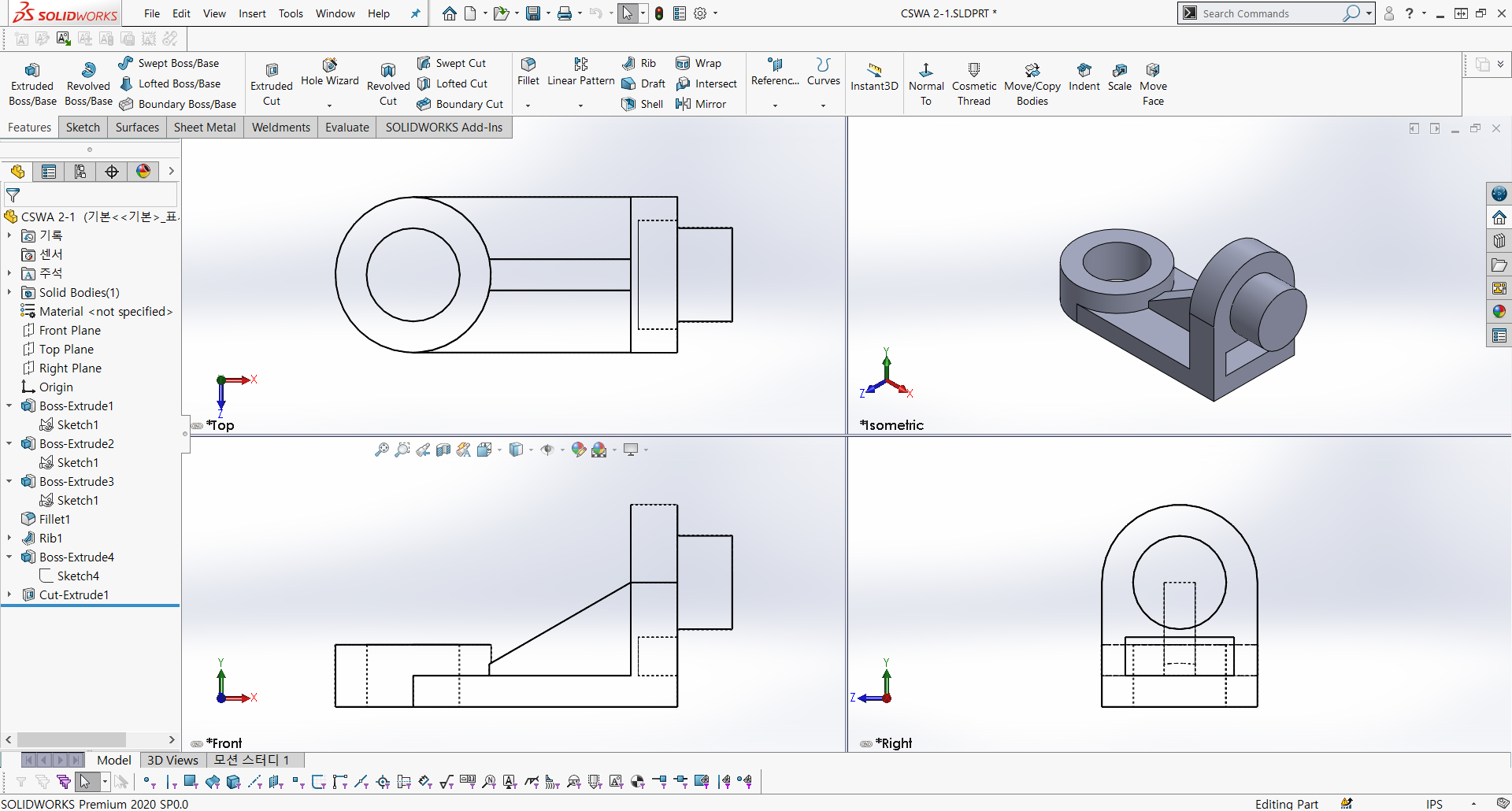Select the Swept Cut command

point(451,63)
